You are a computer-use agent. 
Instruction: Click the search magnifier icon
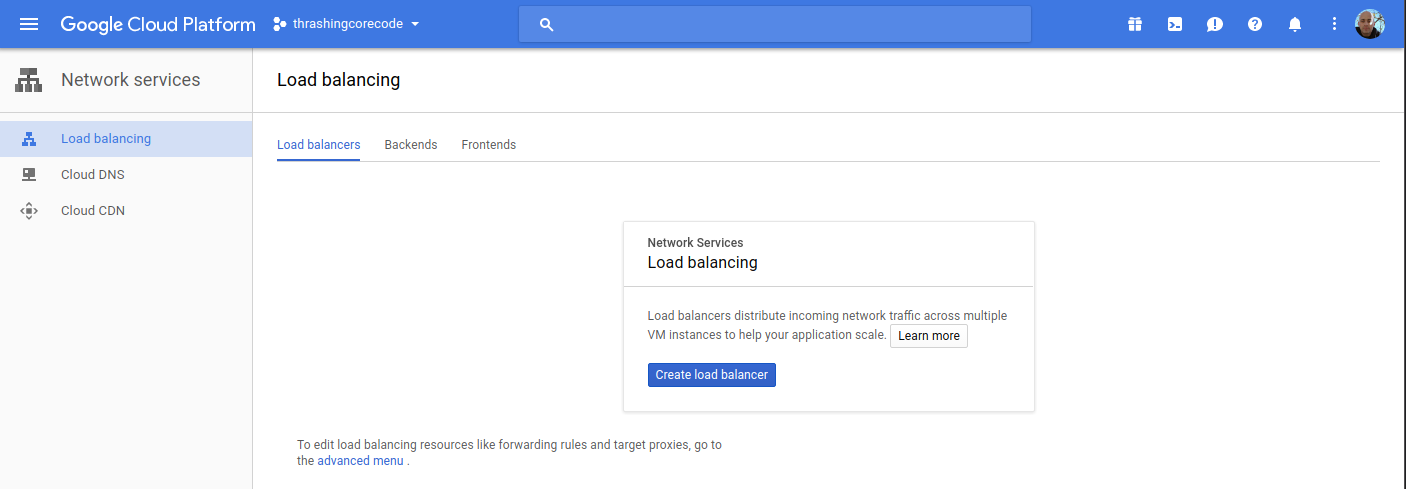(546, 24)
